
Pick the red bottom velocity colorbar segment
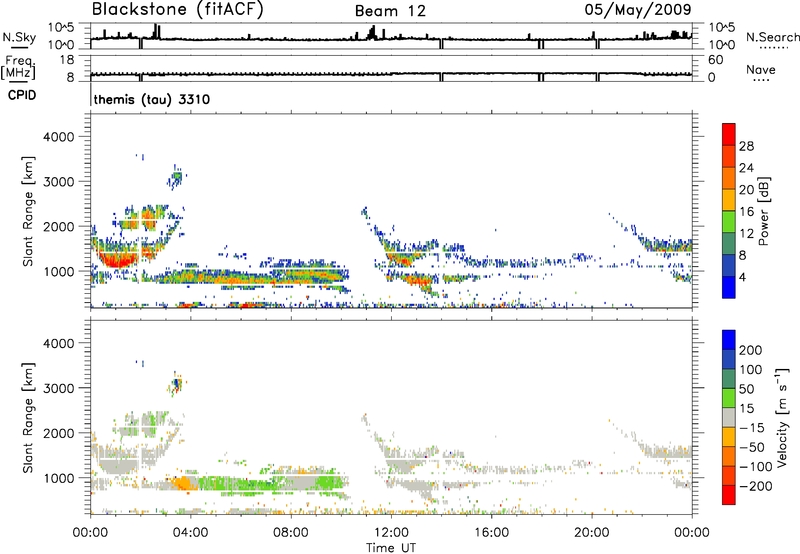[729, 495]
